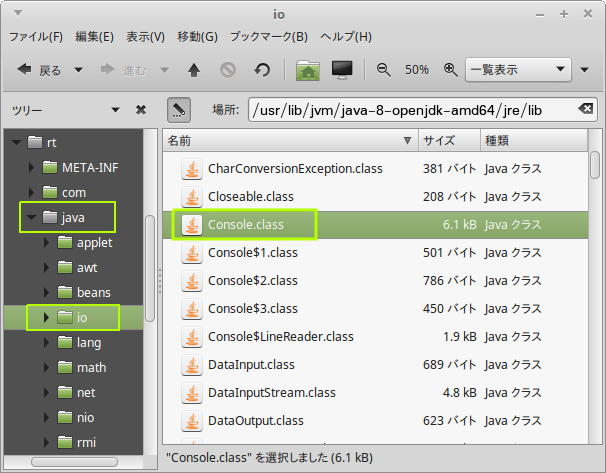Click the up-arrow parent folder icon
Image resolution: width=606 pixels, height=473 pixels.
click(x=194, y=70)
